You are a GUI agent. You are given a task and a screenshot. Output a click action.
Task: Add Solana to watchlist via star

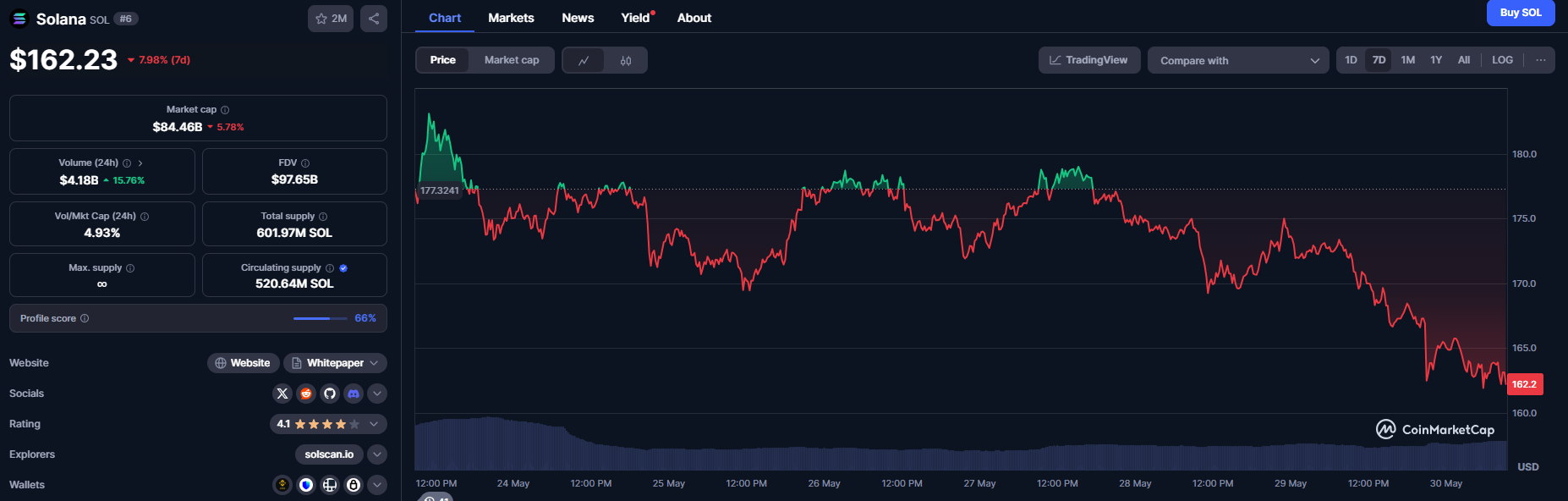(331, 19)
